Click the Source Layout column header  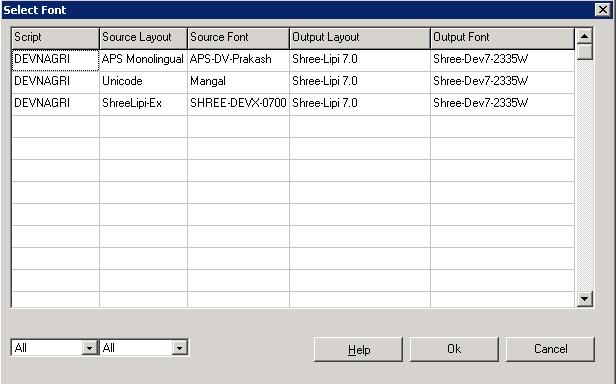143,38
